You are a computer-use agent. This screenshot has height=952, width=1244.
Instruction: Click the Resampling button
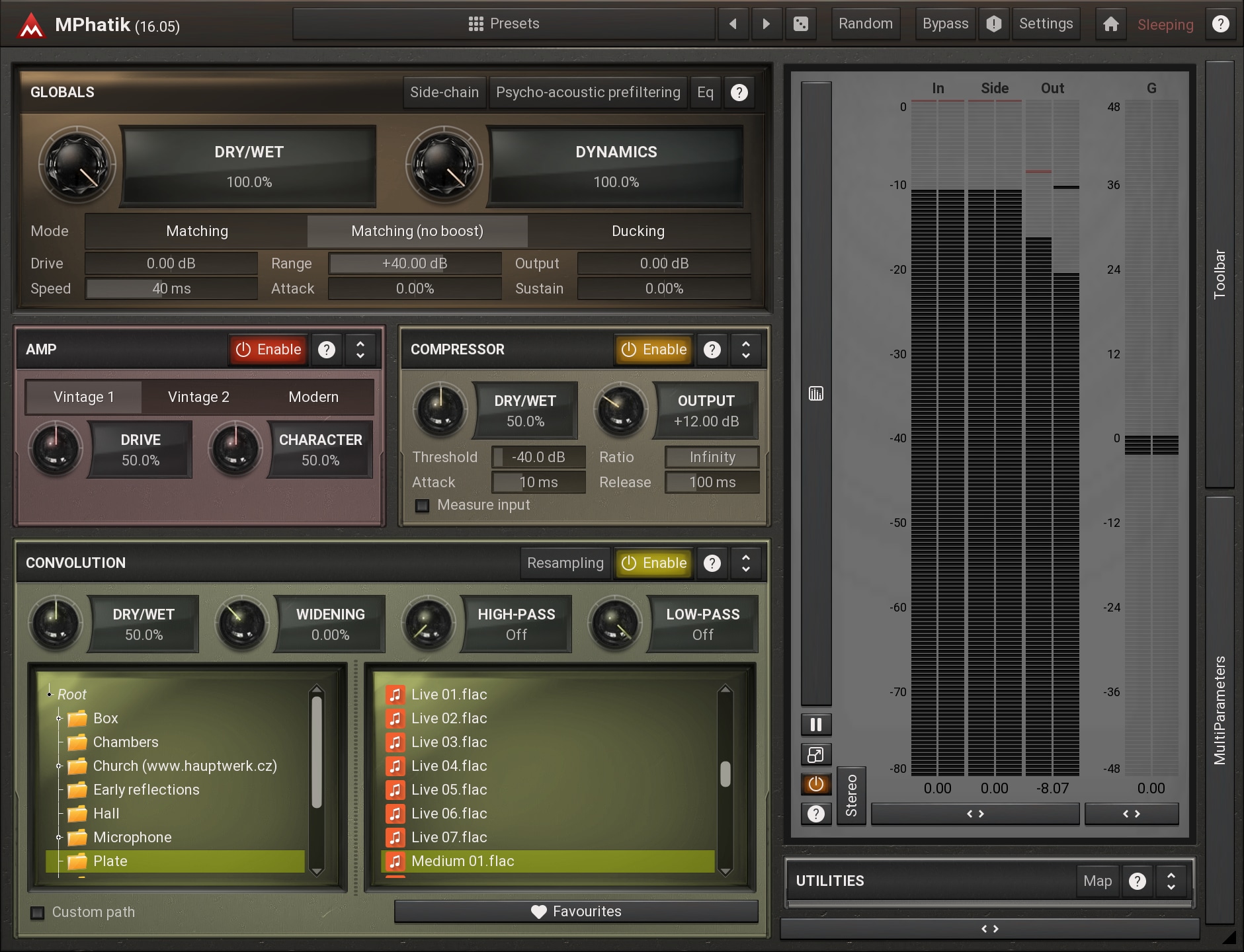[x=565, y=563]
